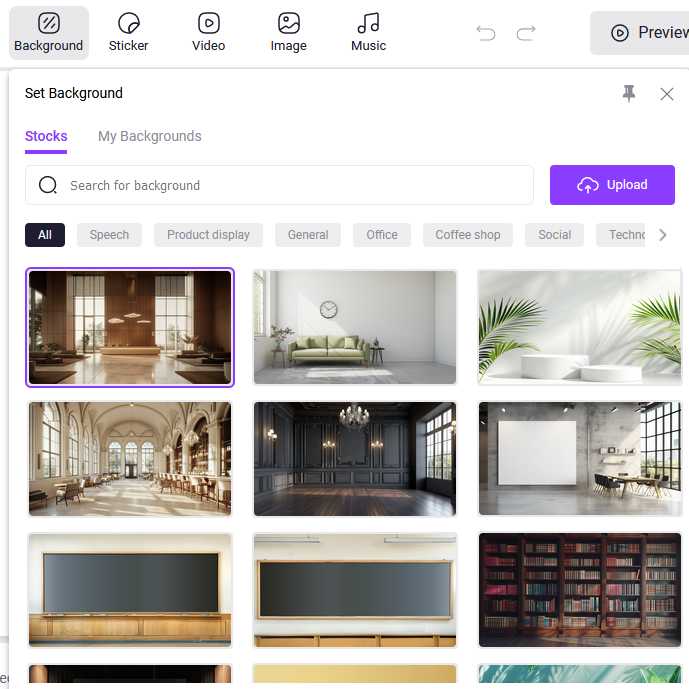Viewport: 689px width, 689px height.
Task: Choose the arched hall cafe background
Action: [130, 459]
